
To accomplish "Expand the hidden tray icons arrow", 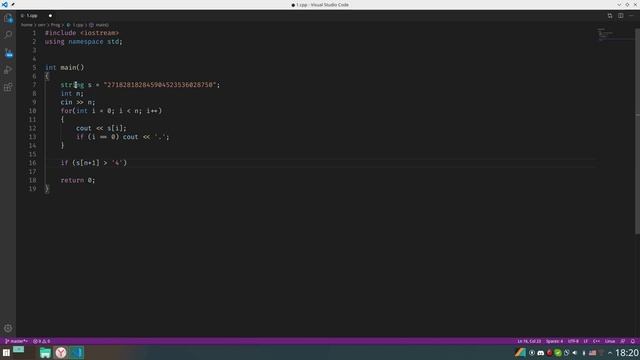I will click(x=610, y=353).
